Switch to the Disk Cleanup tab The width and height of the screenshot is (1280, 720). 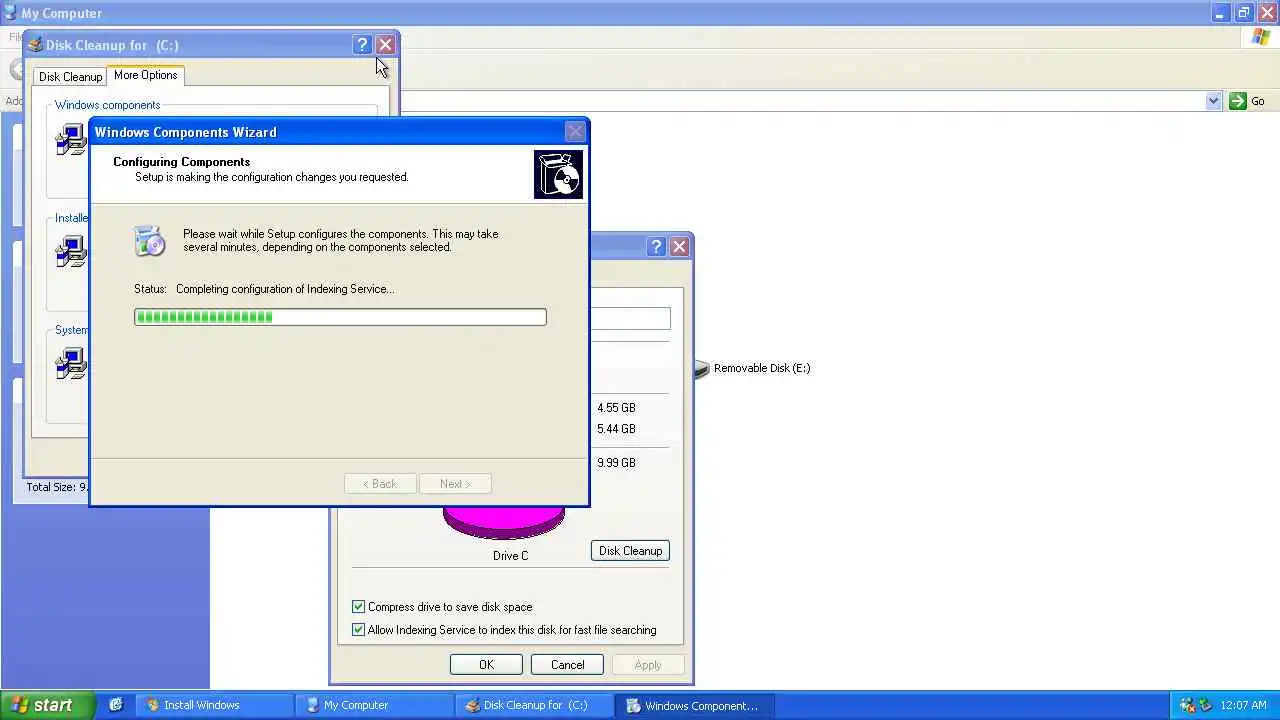(70, 77)
